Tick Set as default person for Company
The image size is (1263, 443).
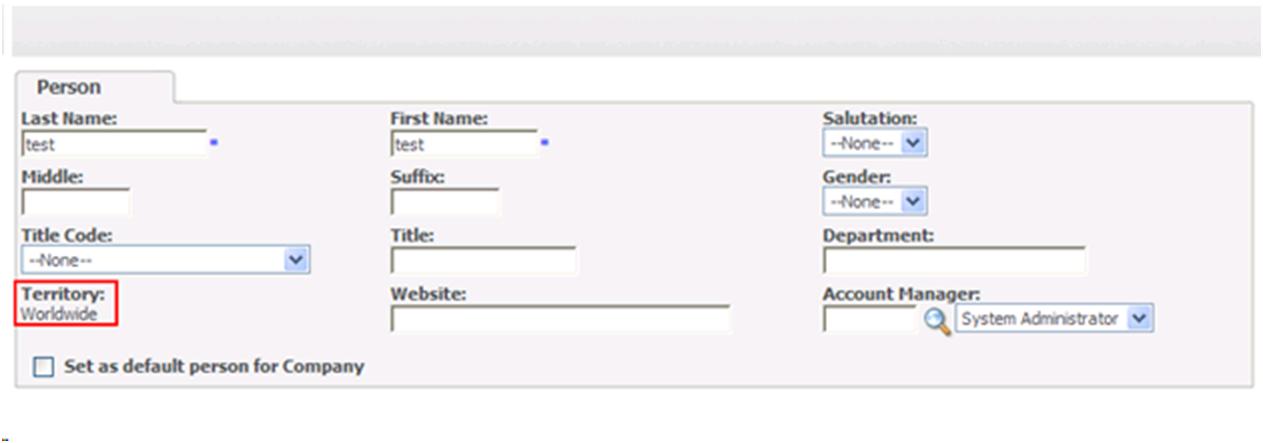(44, 367)
